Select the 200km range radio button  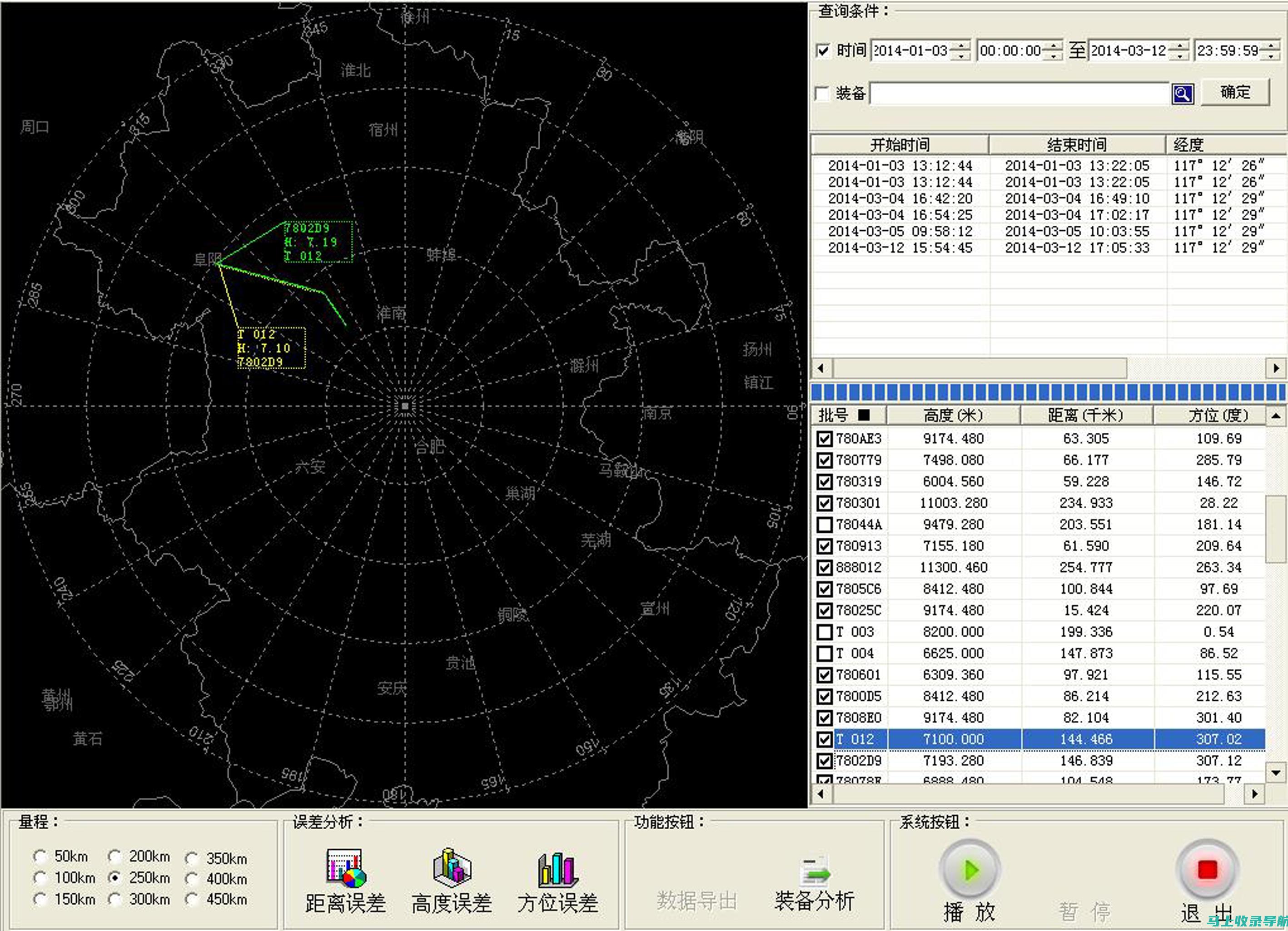[x=114, y=856]
